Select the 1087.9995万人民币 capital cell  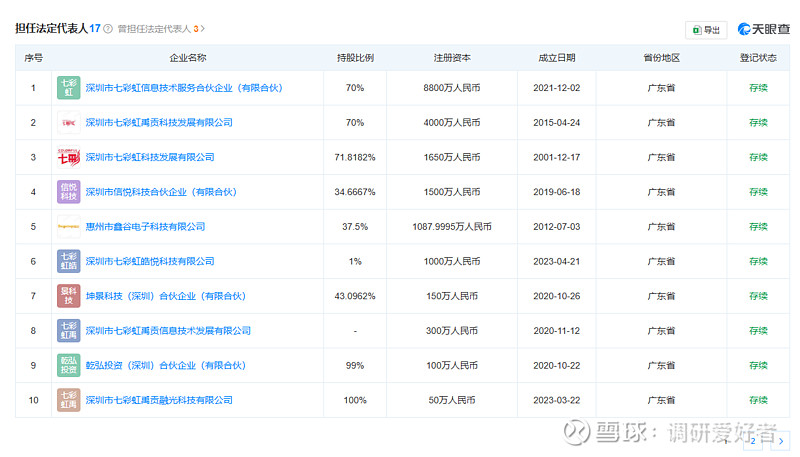(452, 226)
